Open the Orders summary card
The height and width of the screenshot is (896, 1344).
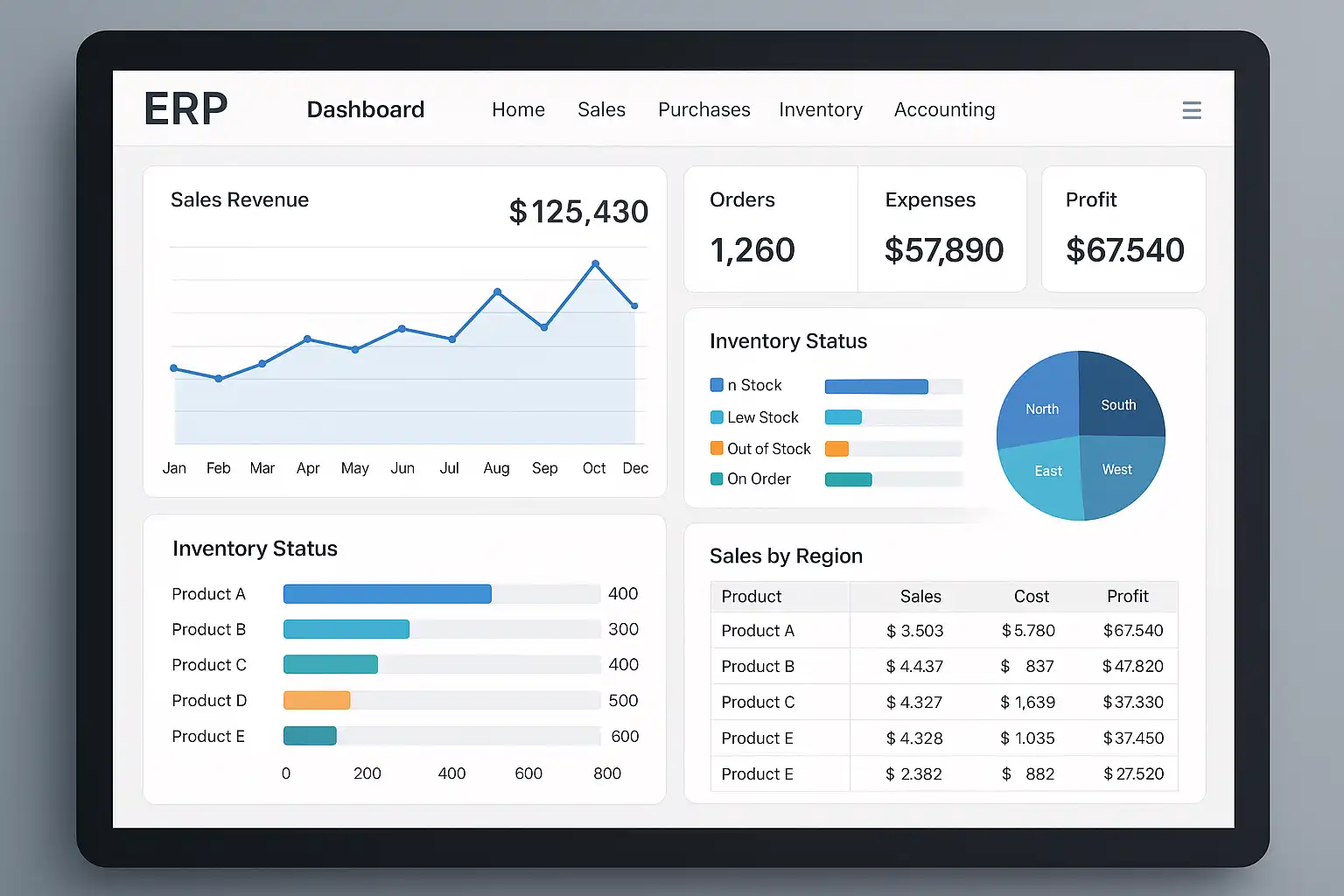pyautogui.click(x=770, y=229)
